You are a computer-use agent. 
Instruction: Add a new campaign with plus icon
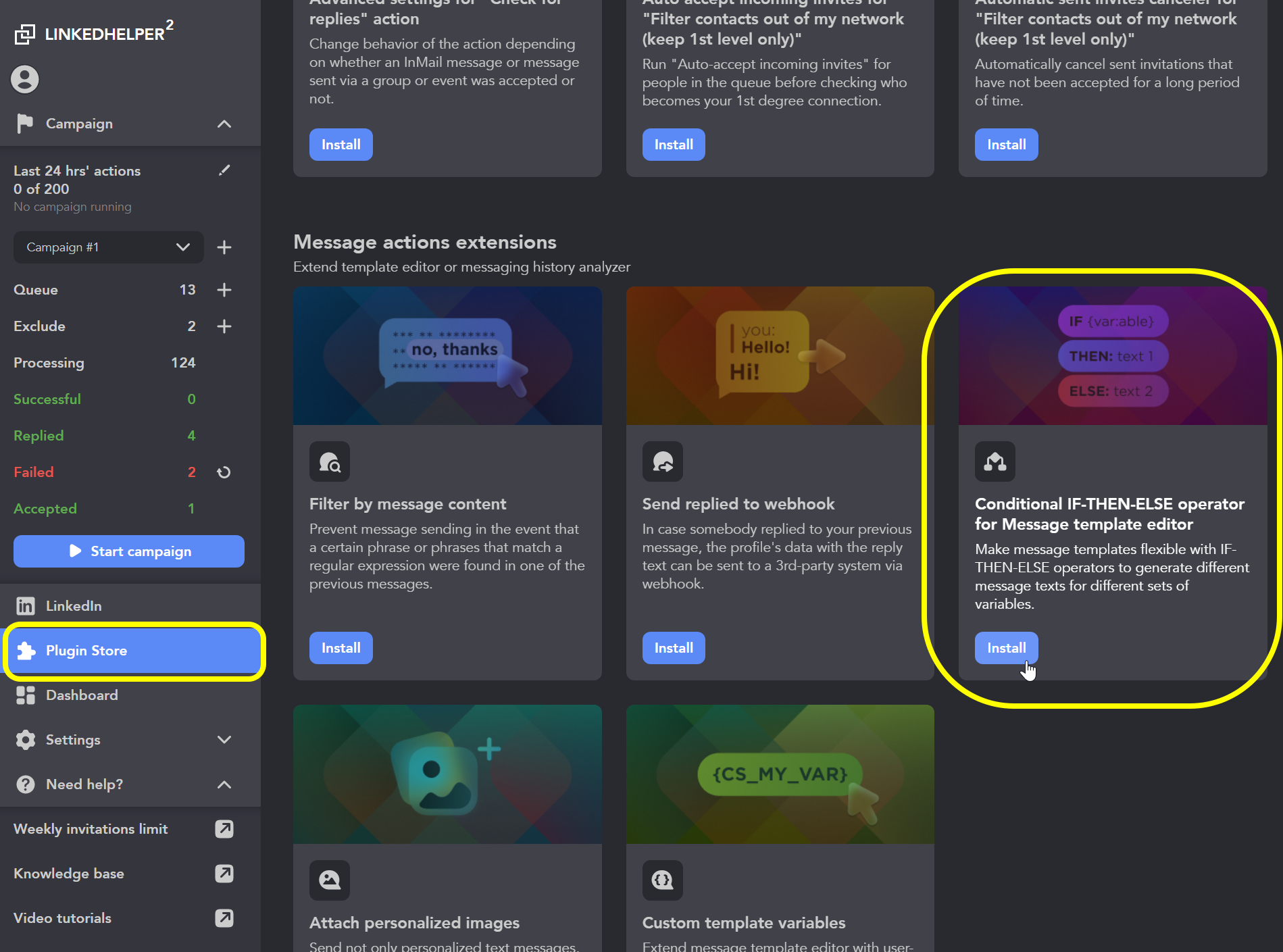pyautogui.click(x=224, y=247)
